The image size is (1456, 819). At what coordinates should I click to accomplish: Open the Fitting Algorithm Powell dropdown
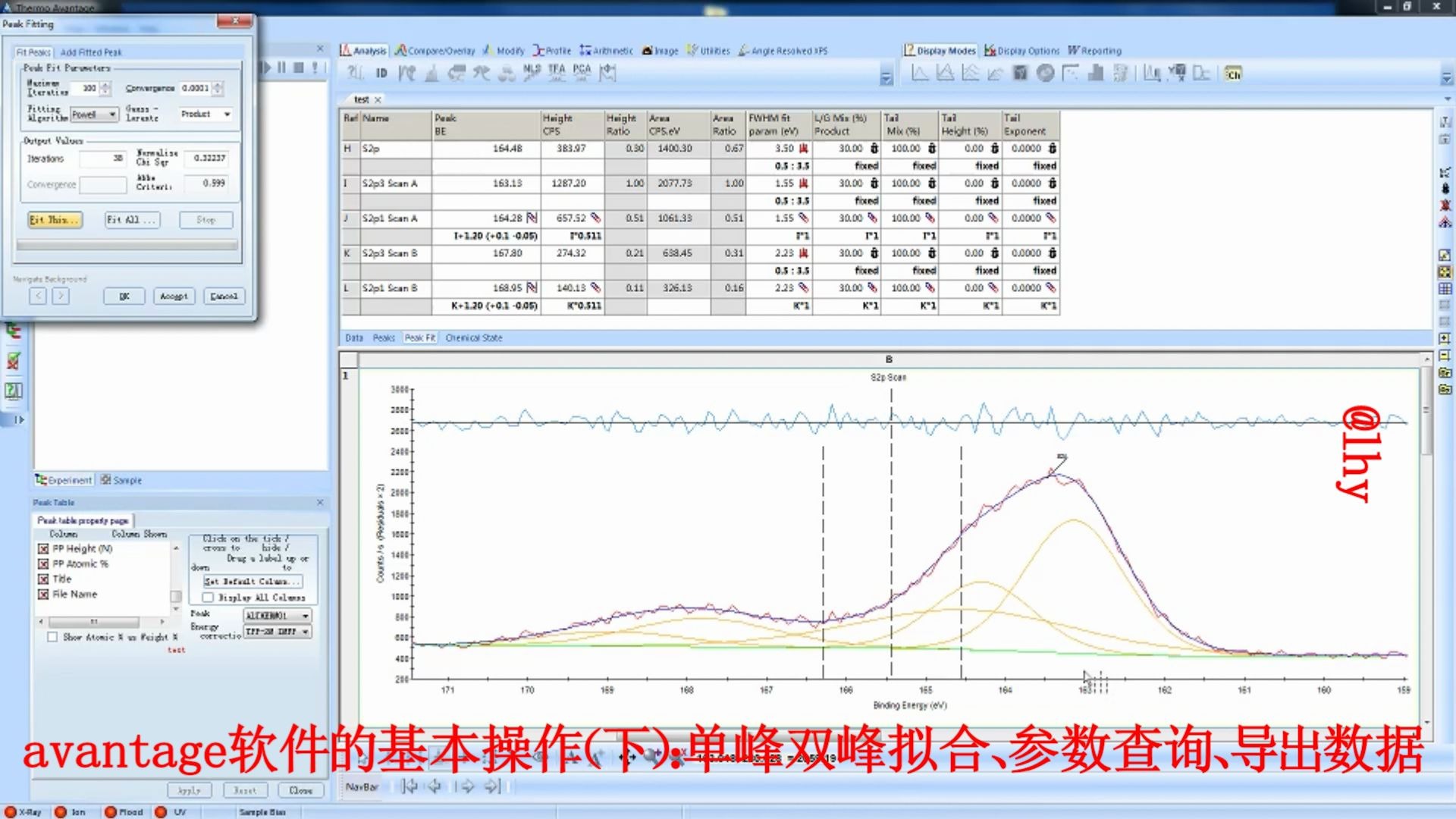coord(95,115)
